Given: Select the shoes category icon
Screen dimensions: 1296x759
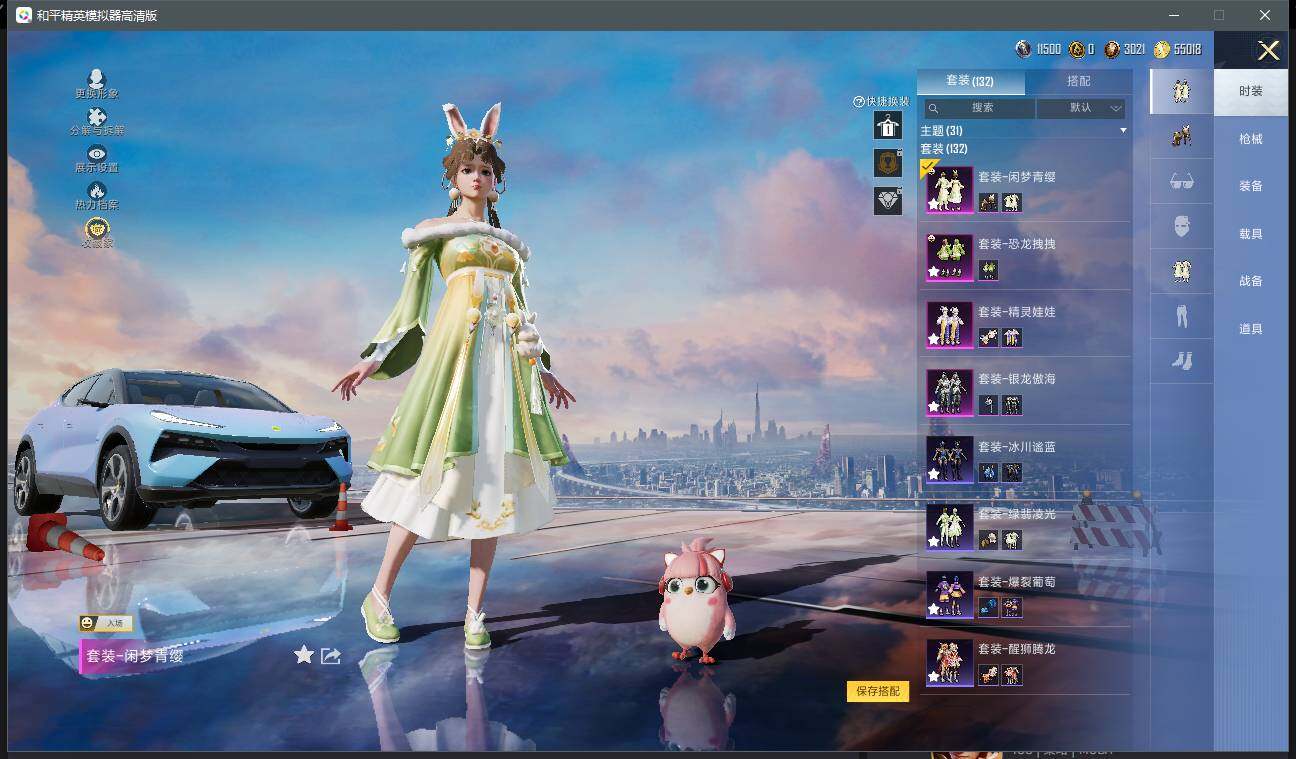Looking at the screenshot, I should coord(1182,361).
